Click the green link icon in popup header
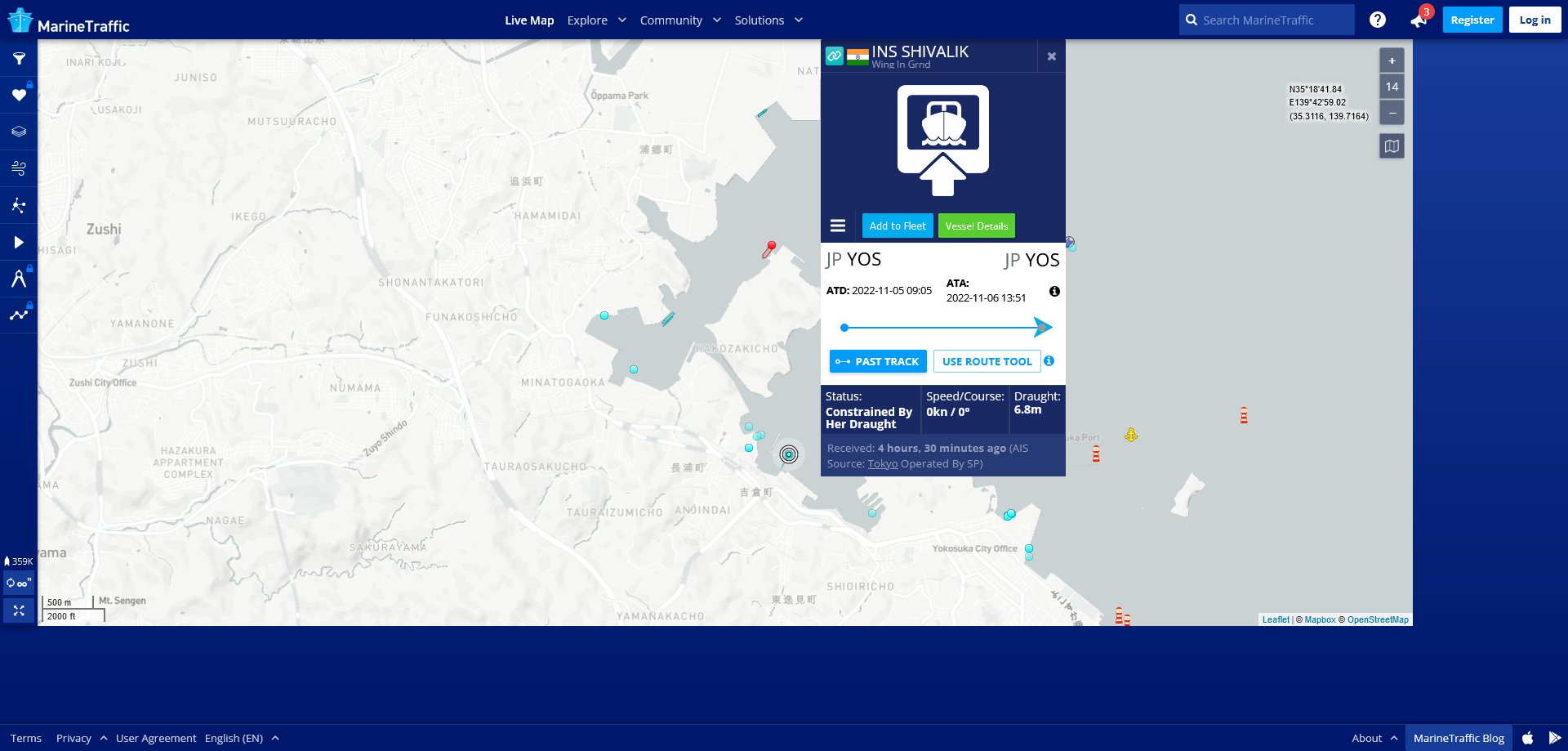 [x=834, y=56]
